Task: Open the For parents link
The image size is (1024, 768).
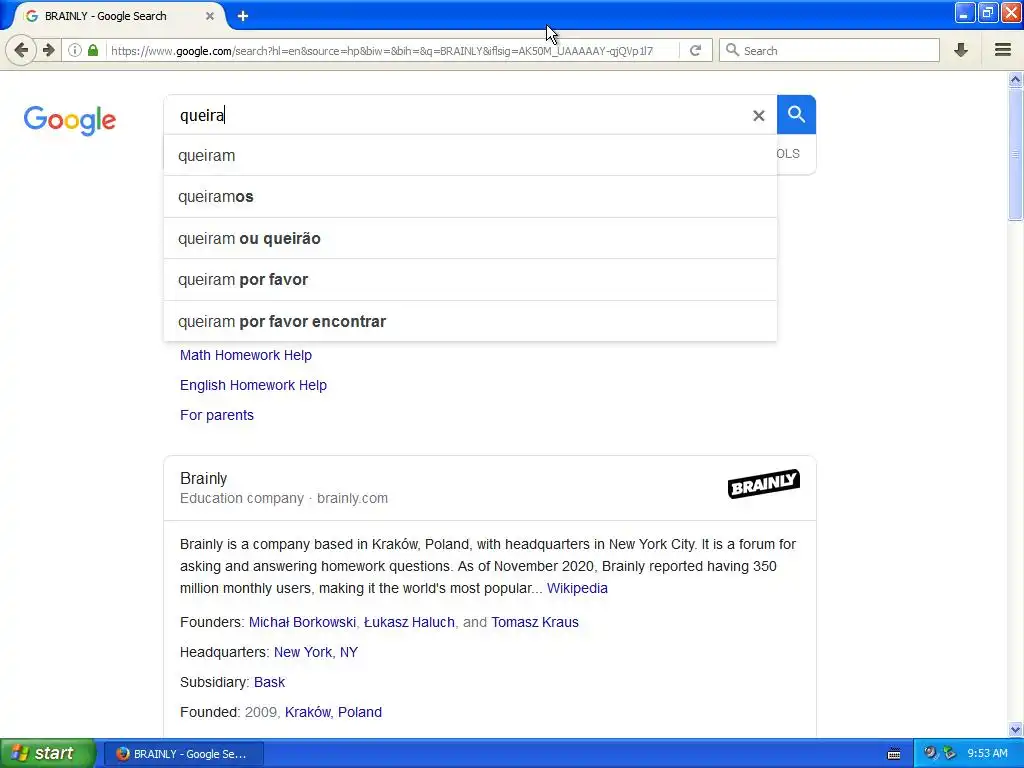Action: point(217,415)
